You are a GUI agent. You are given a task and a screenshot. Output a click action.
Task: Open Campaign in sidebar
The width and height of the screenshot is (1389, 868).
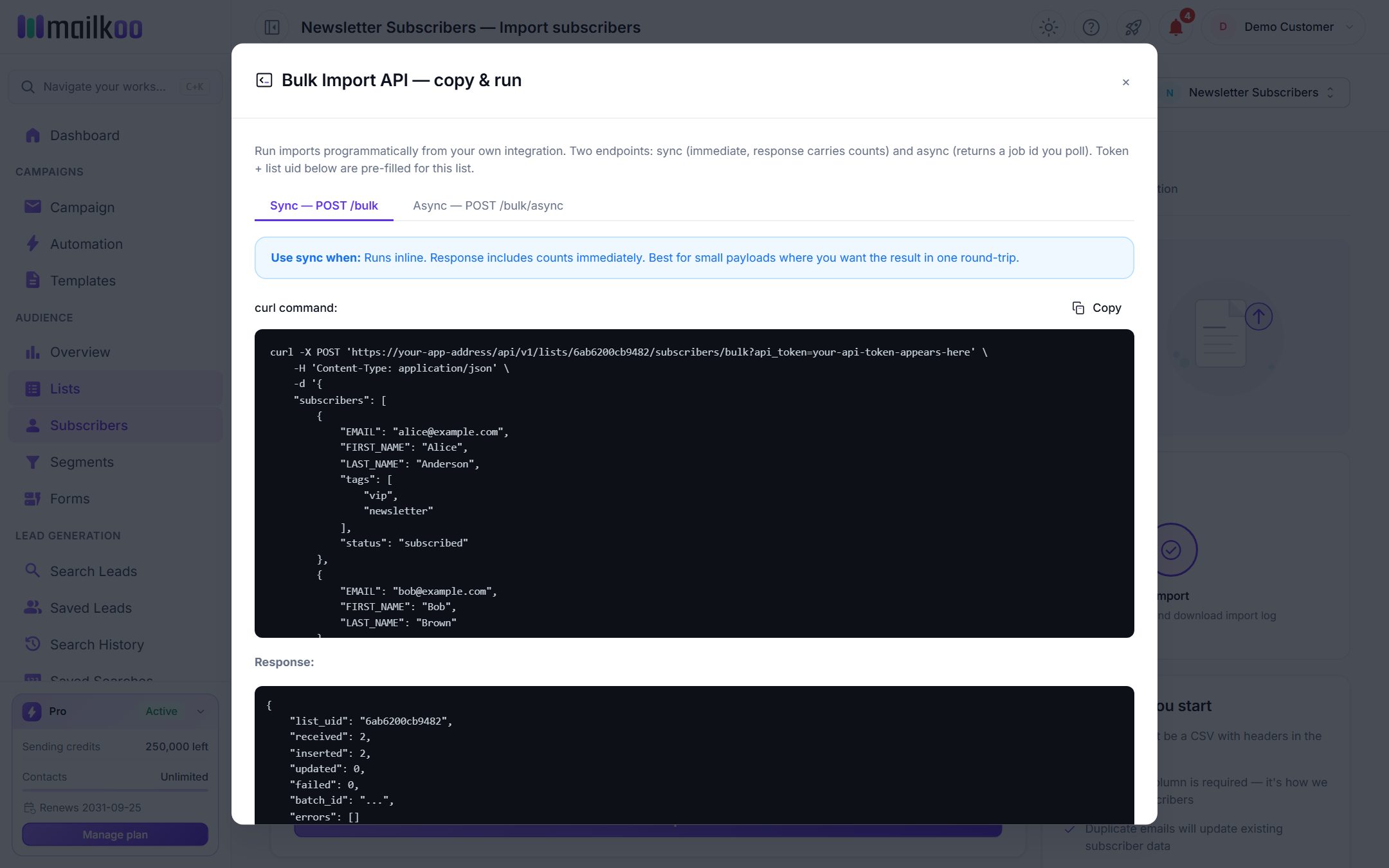(115, 208)
